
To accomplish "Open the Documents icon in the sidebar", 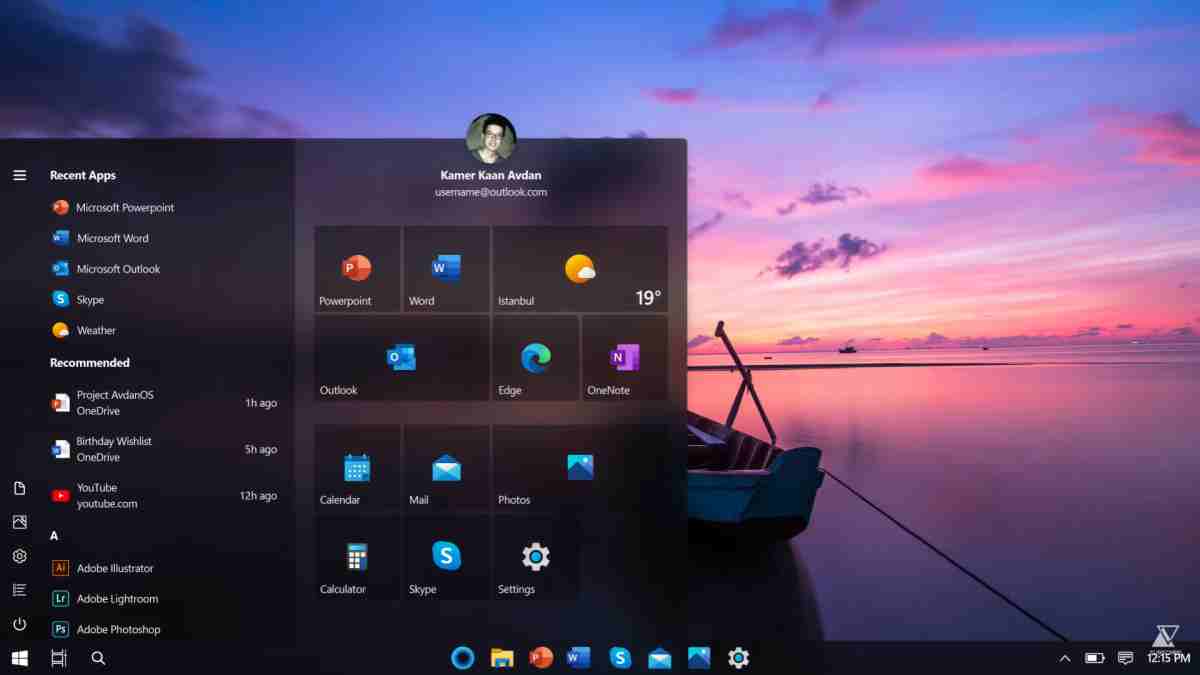I will pyautogui.click(x=19, y=487).
